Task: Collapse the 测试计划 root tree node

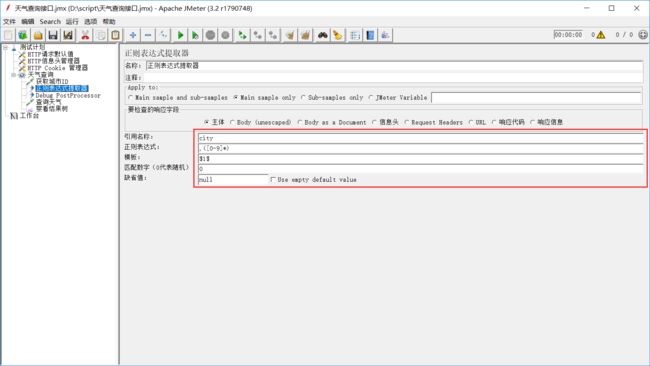Action: (x=6, y=48)
